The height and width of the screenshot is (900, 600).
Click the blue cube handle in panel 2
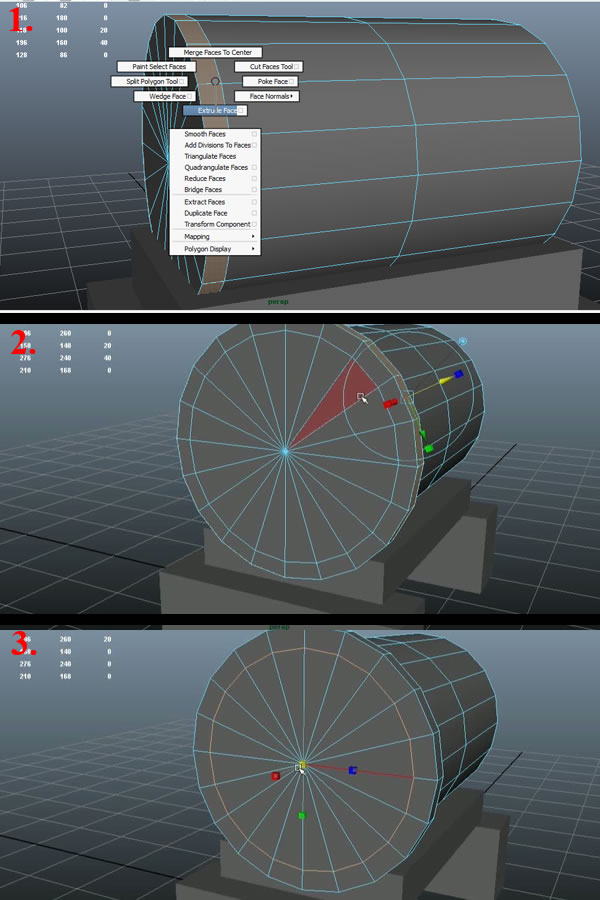458,374
